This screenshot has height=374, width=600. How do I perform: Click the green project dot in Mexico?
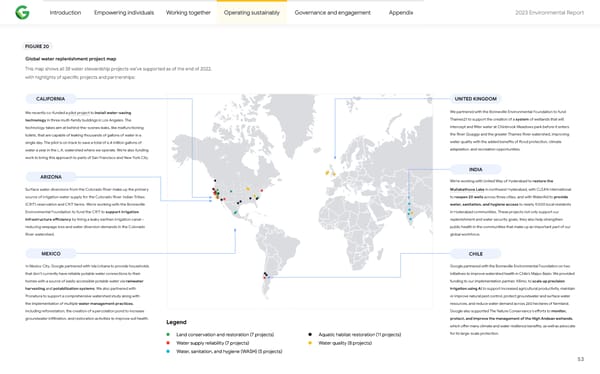pyautogui.click(x=235, y=212)
